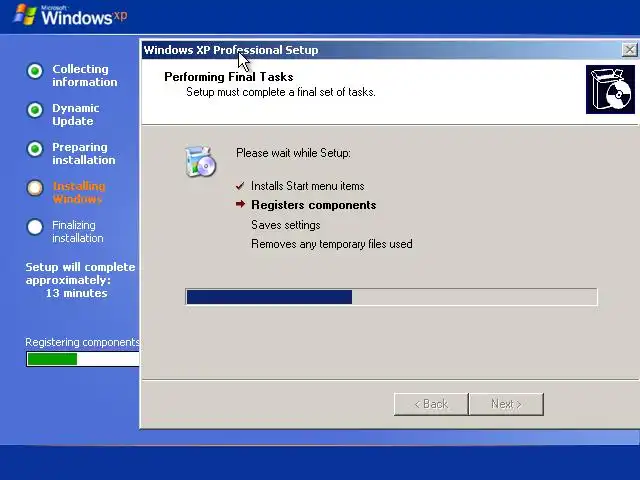Click the setup box-and-CD icon in header
The image size is (640, 480).
click(x=610, y=89)
